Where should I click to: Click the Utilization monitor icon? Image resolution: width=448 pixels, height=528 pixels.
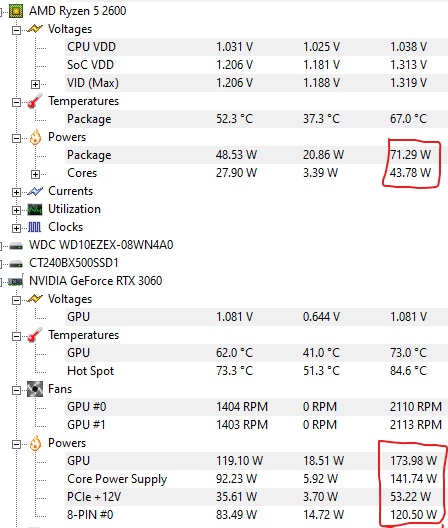tap(35, 209)
